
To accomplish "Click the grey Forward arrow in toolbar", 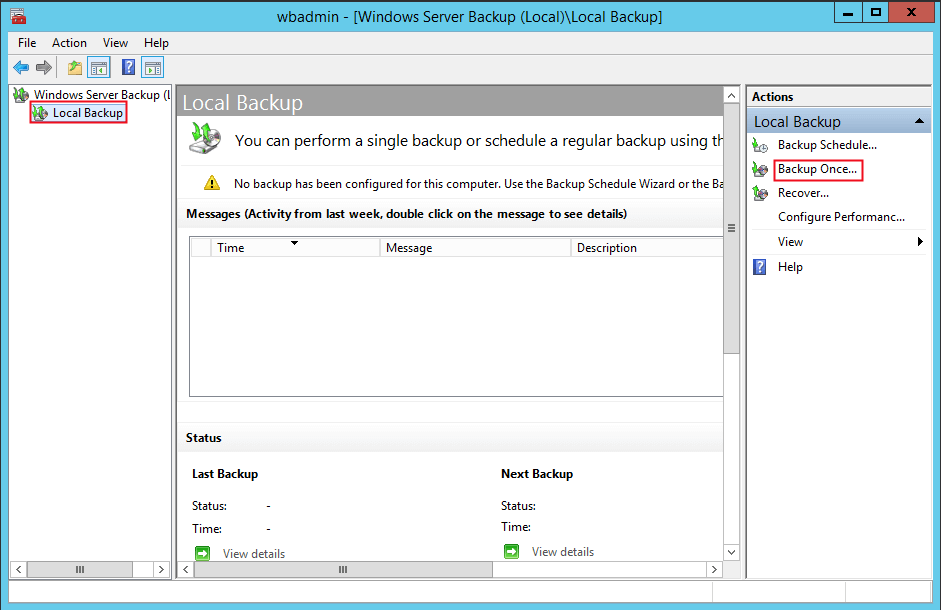I will [x=44, y=67].
